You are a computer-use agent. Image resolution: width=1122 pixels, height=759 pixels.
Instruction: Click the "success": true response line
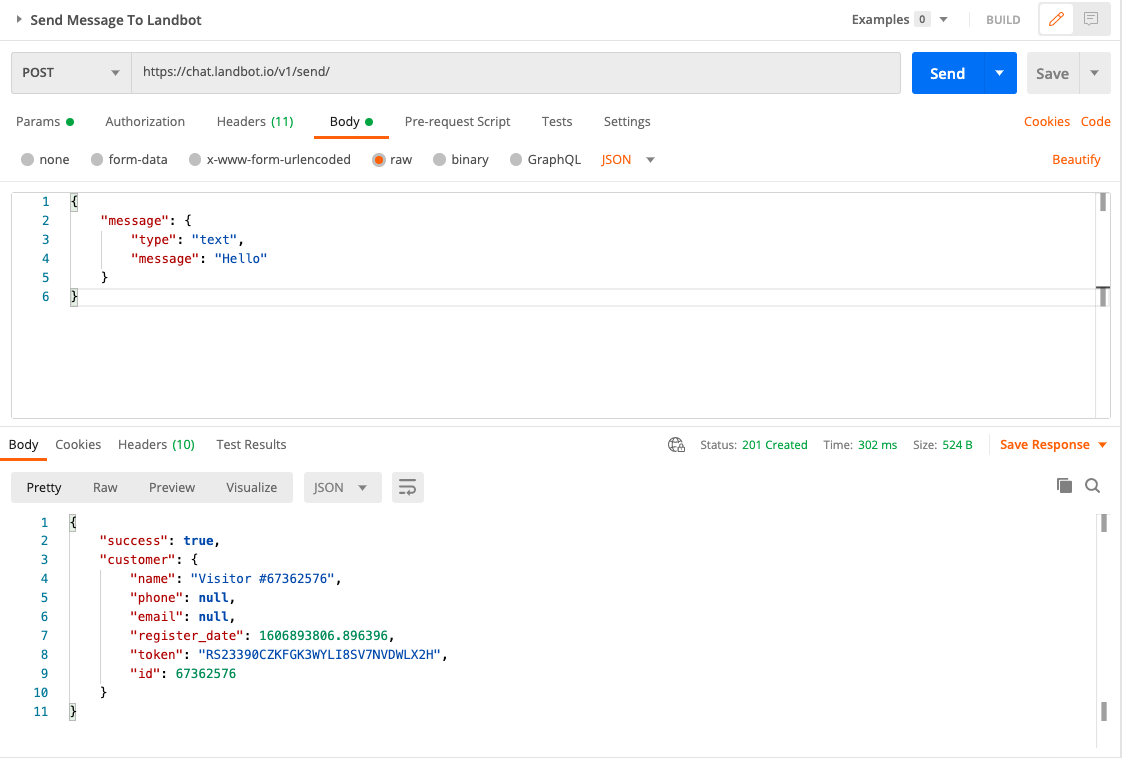point(160,541)
